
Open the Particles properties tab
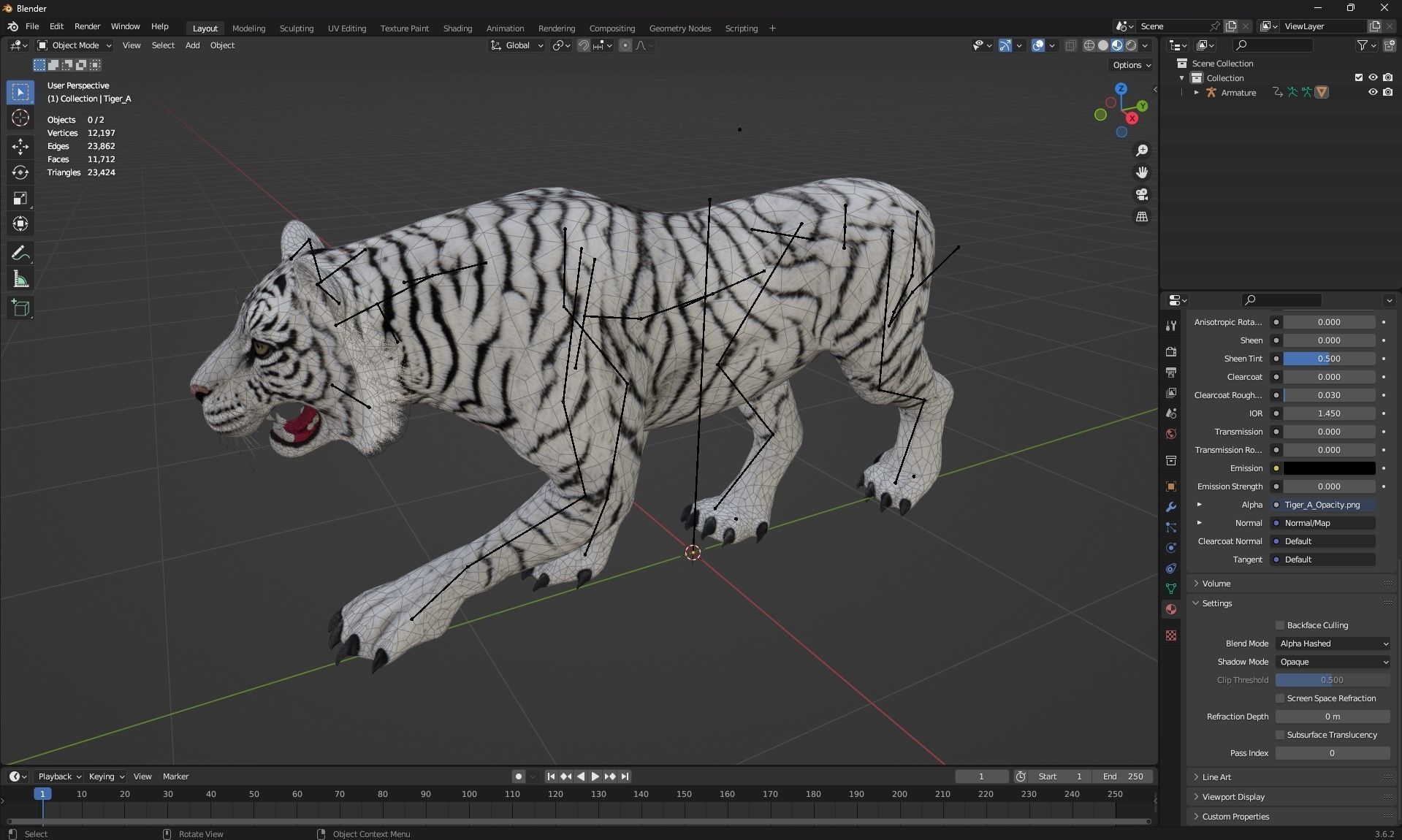tap(1171, 527)
